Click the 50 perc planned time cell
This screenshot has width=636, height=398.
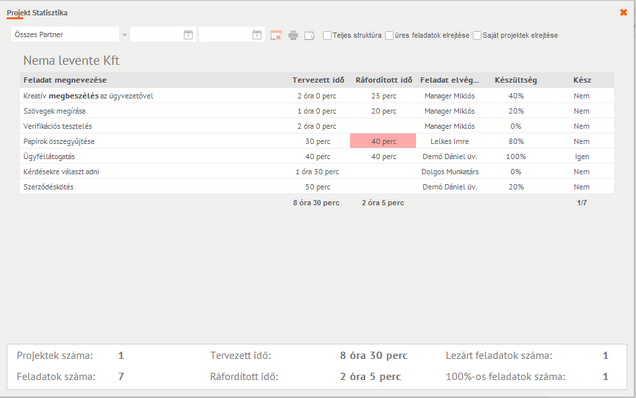click(318, 187)
